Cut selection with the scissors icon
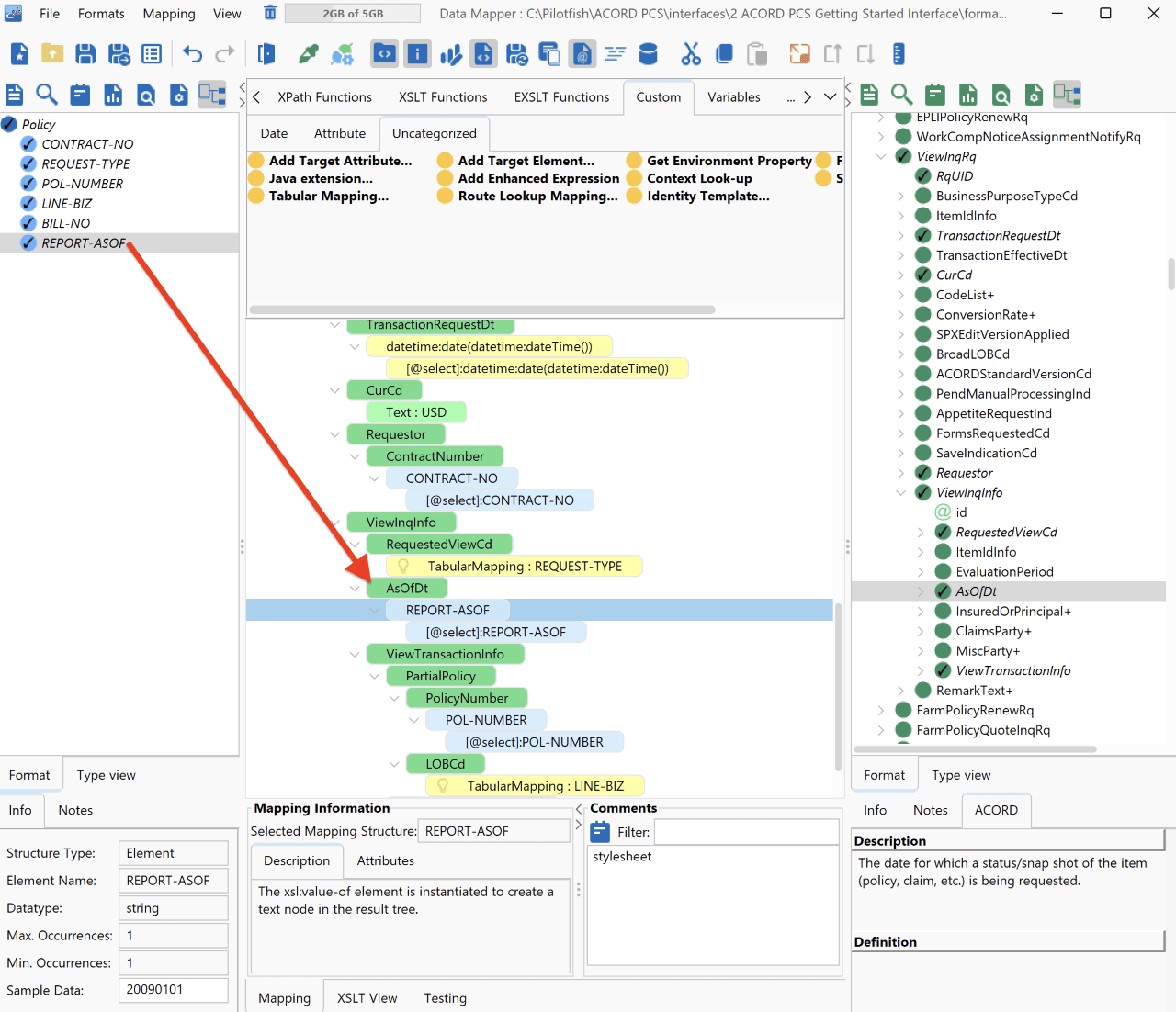The width and height of the screenshot is (1176, 1012). coord(691,54)
